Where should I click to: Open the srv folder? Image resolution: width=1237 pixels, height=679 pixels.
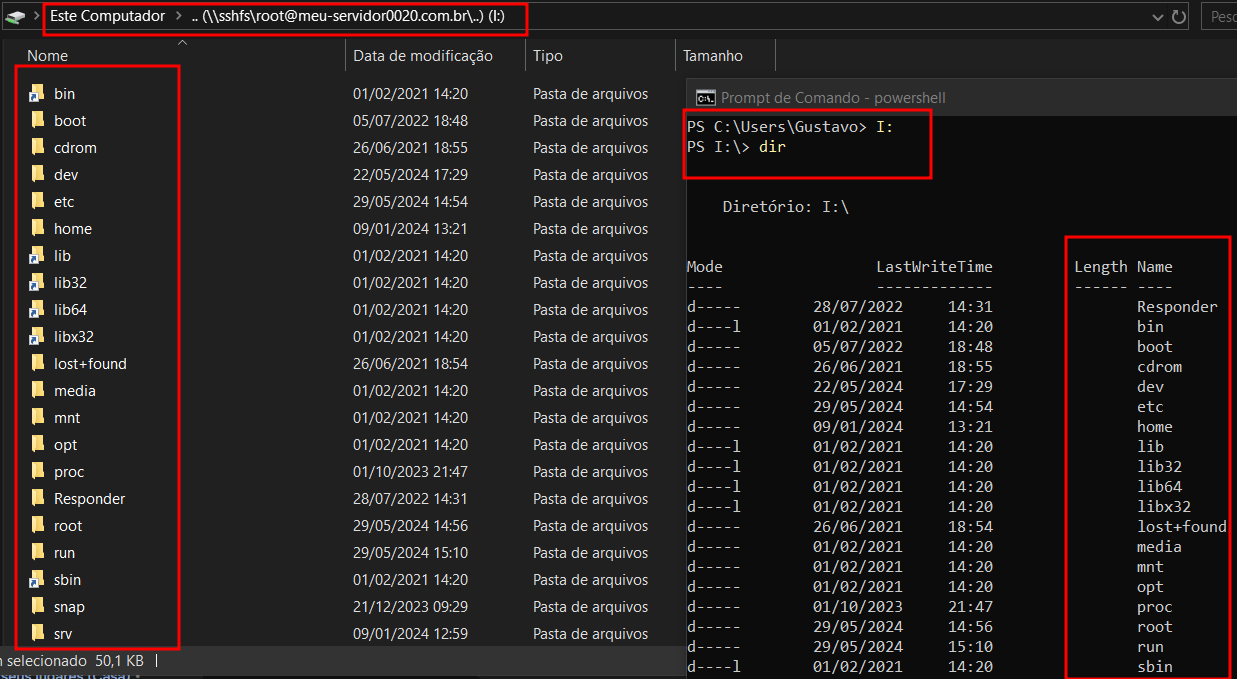point(64,633)
